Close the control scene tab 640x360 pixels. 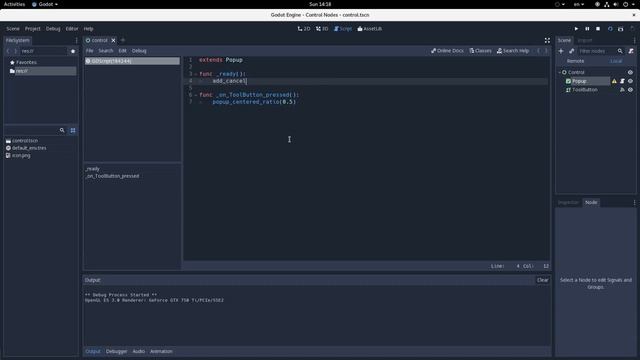(x=113, y=40)
